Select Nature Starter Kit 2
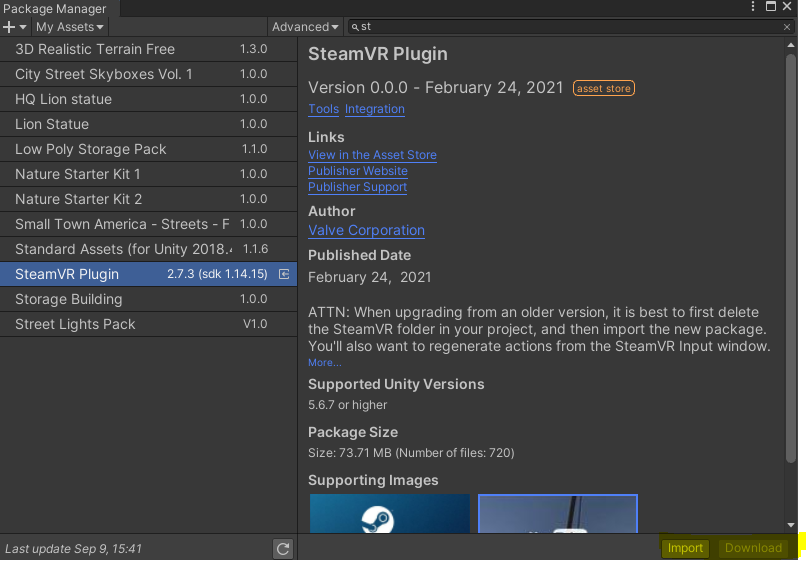The height and width of the screenshot is (561, 806). tap(148, 199)
